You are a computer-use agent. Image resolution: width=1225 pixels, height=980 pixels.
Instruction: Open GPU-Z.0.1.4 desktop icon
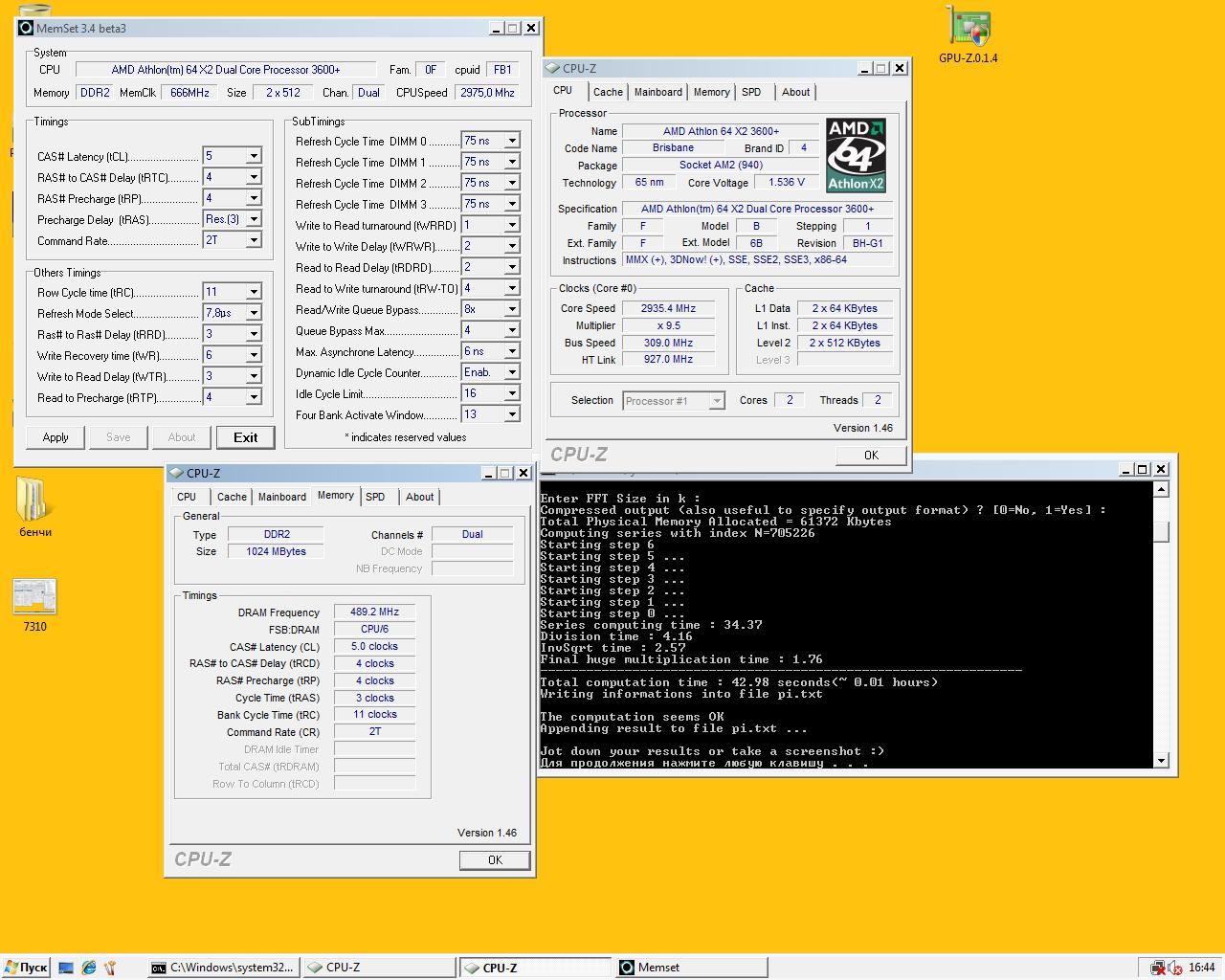968,33
